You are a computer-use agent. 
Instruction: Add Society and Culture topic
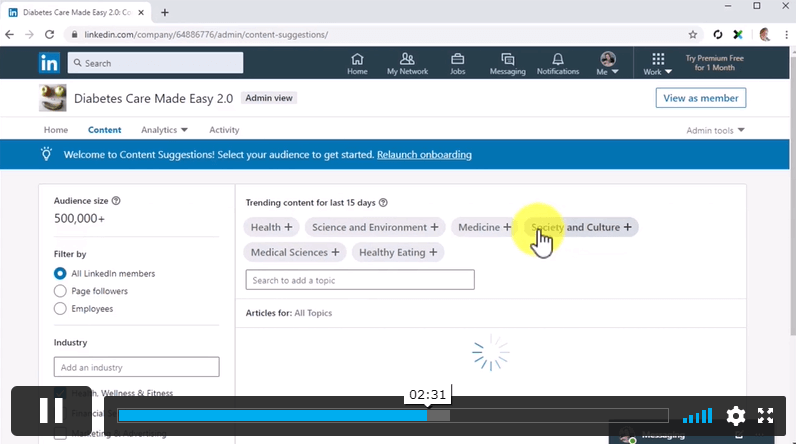581,227
